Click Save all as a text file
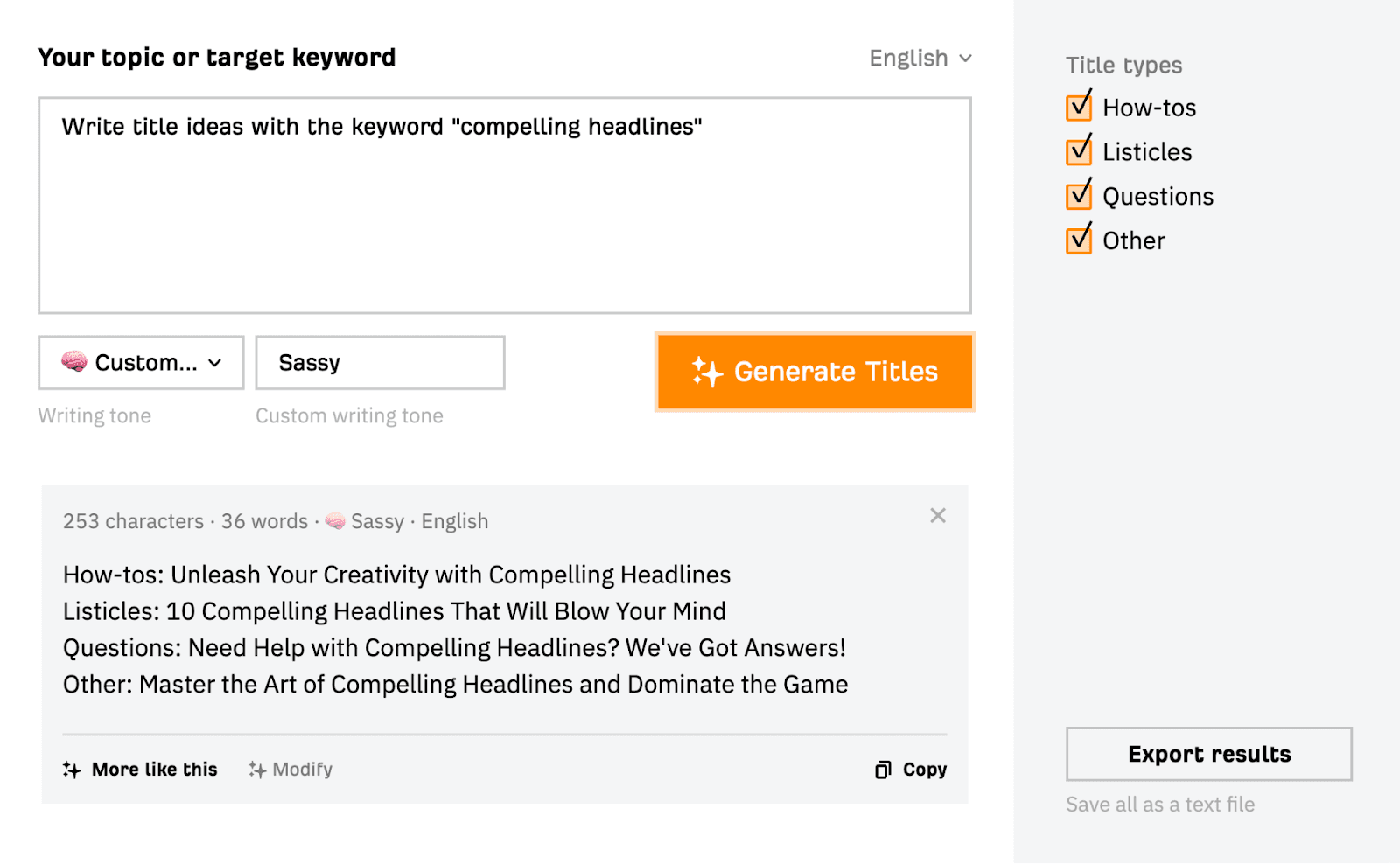 tap(1160, 804)
